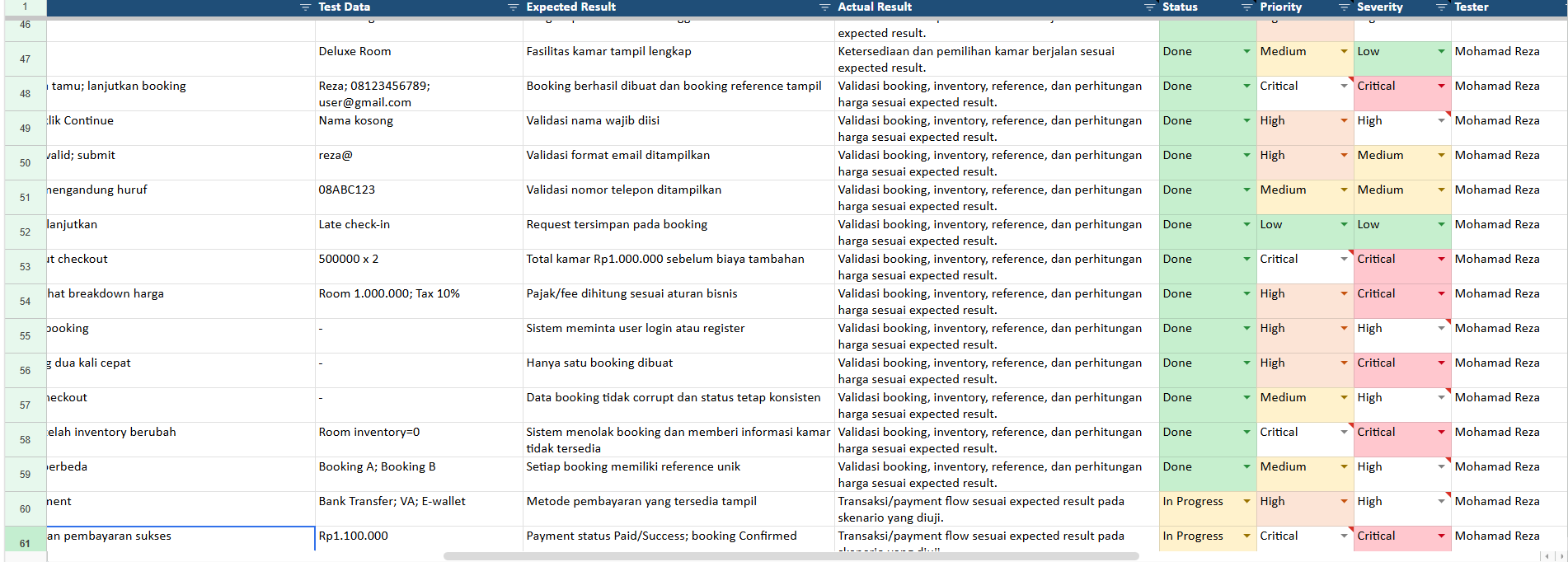Select the Priority header cell
The height and width of the screenshot is (562, 1568).
point(1305,7)
